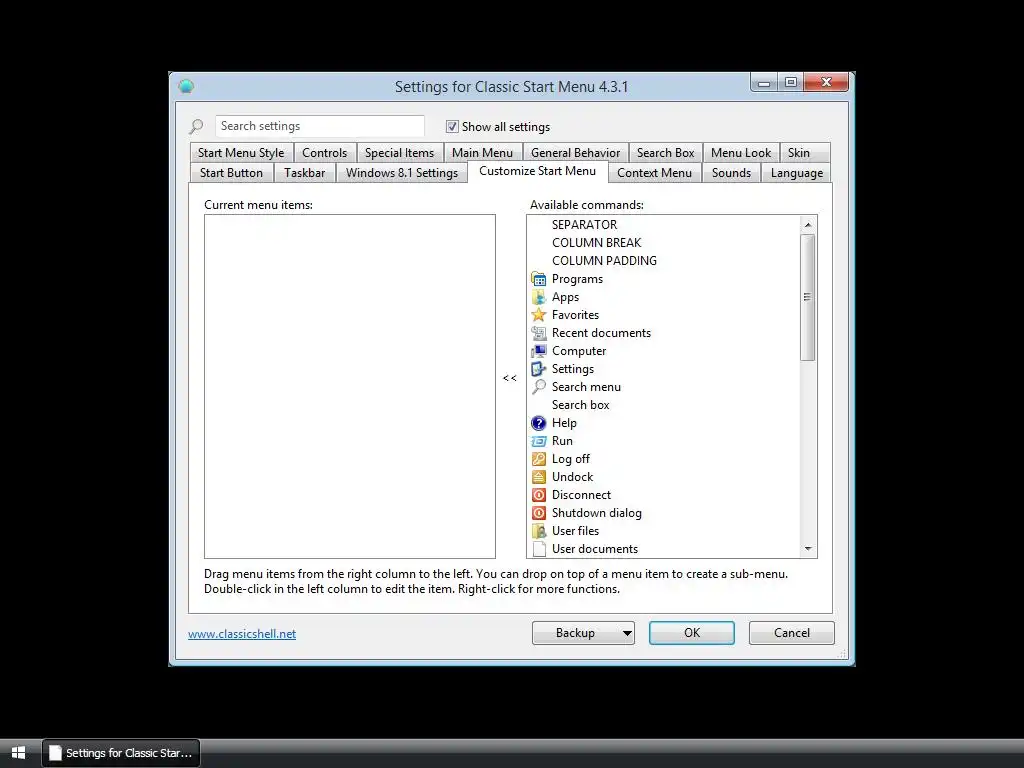Image resolution: width=1024 pixels, height=768 pixels.
Task: Click the scroll down arrow in Available commands
Action: (x=808, y=549)
